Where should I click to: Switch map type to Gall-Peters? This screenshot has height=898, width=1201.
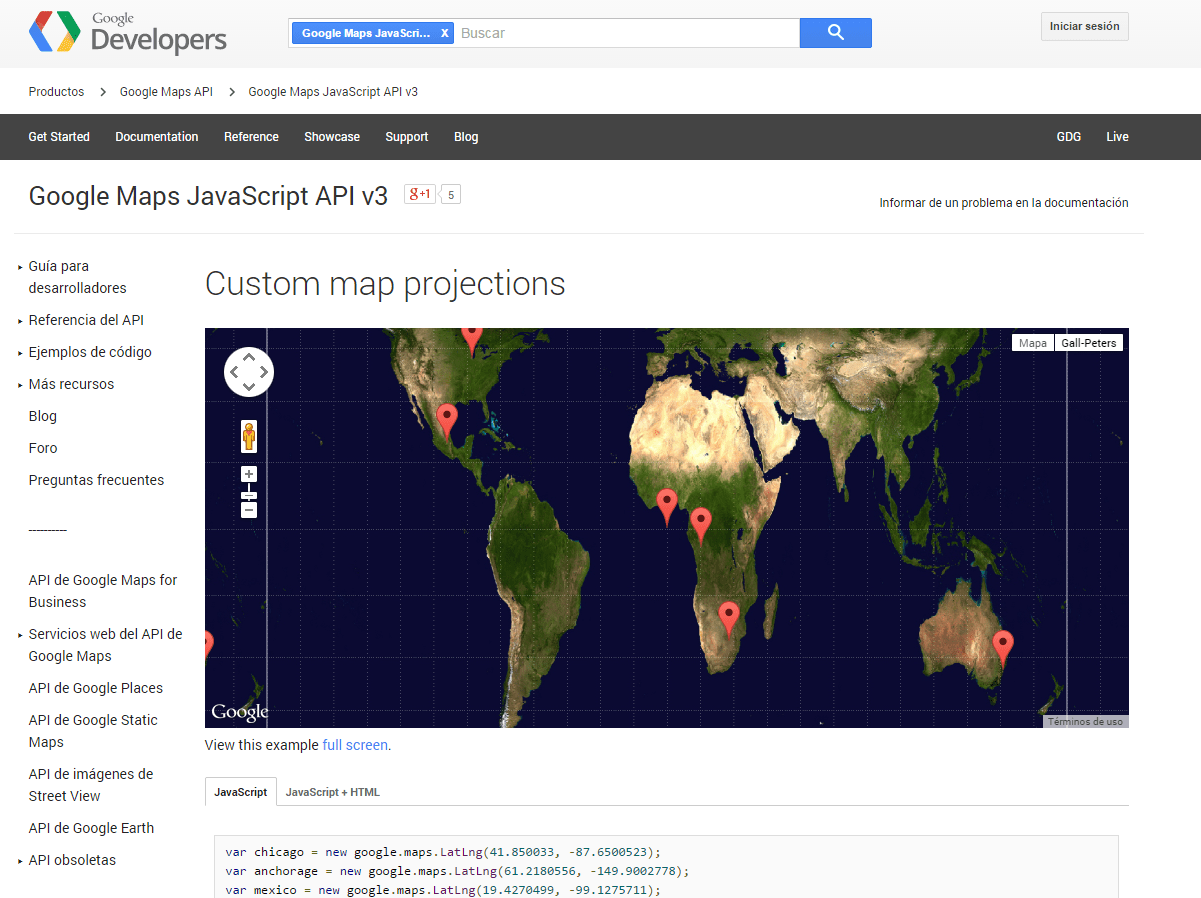(x=1089, y=343)
